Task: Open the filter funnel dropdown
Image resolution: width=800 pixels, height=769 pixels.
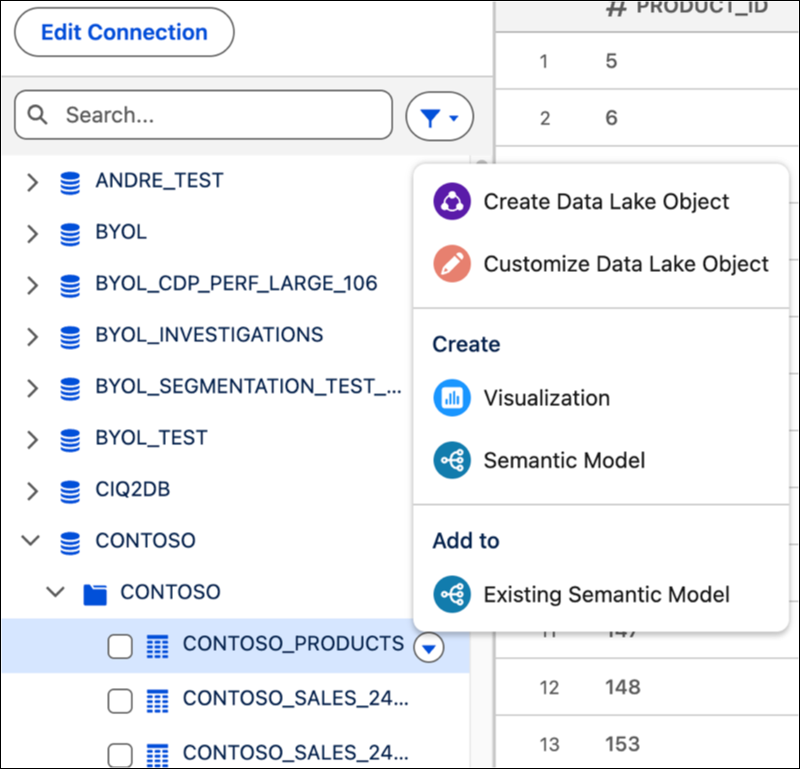Action: pyautogui.click(x=439, y=117)
